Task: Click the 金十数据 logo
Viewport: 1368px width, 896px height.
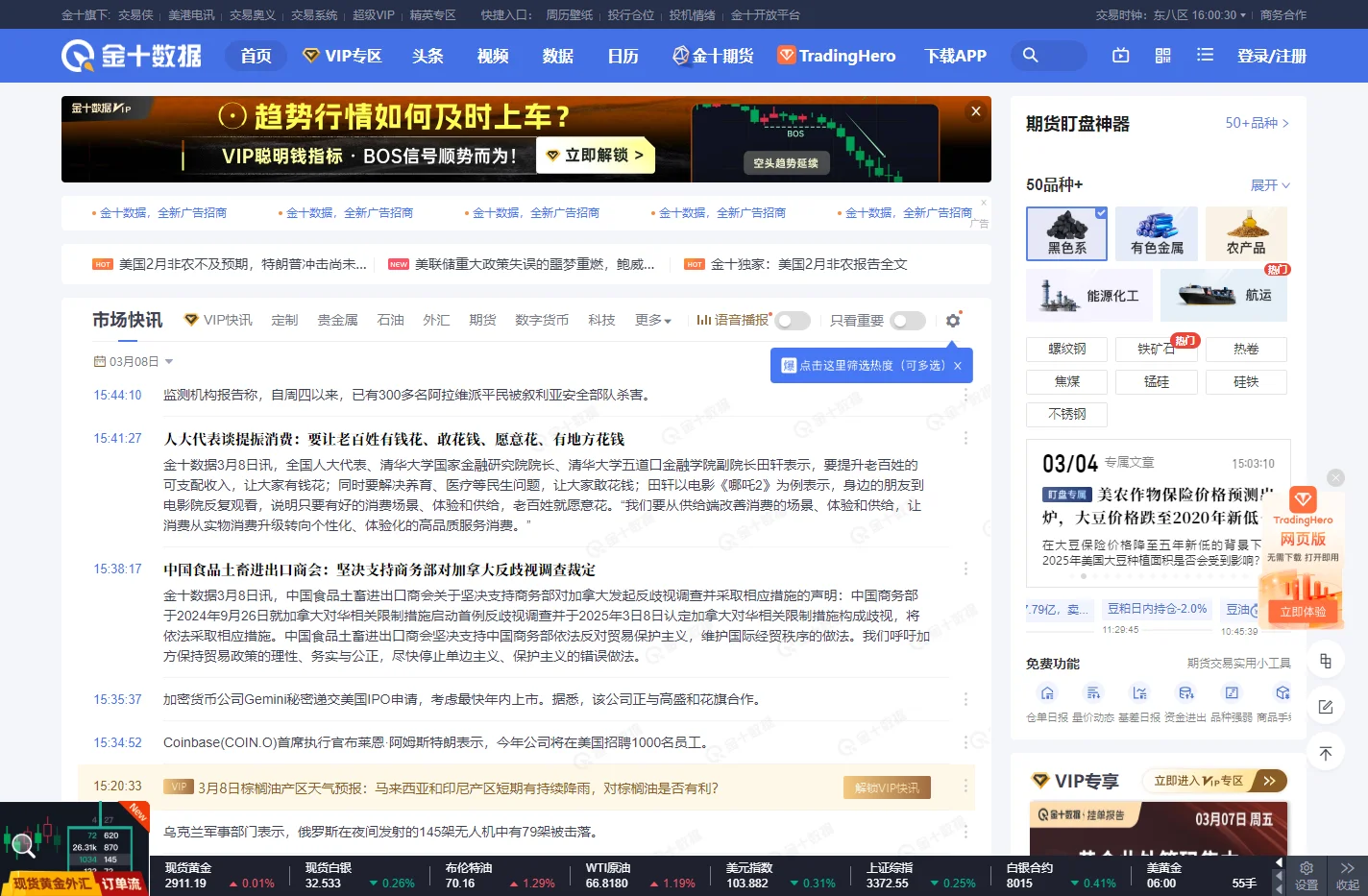Action: (132, 56)
